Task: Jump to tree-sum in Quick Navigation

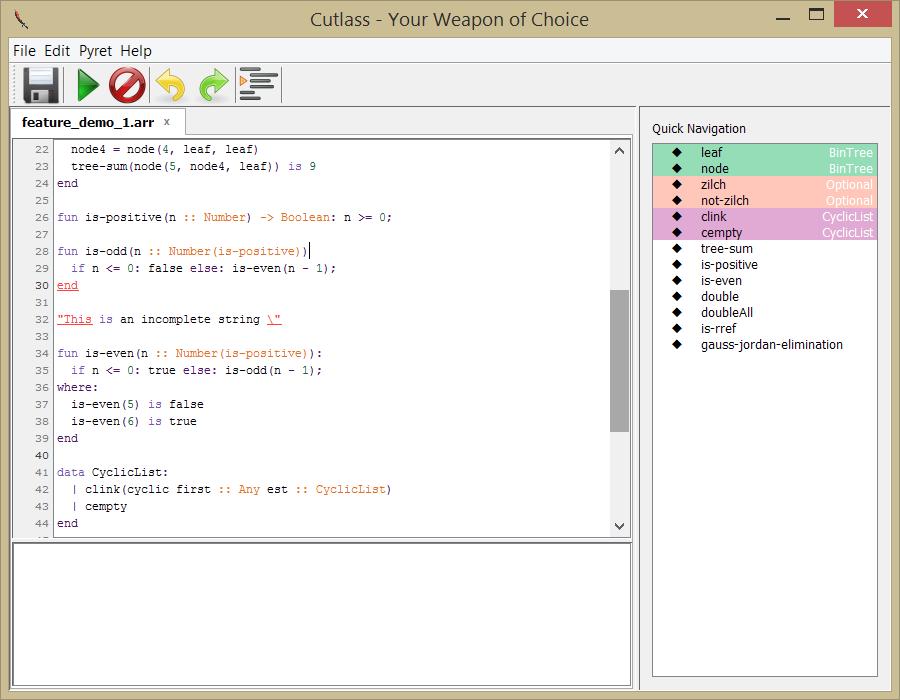Action: (765, 248)
